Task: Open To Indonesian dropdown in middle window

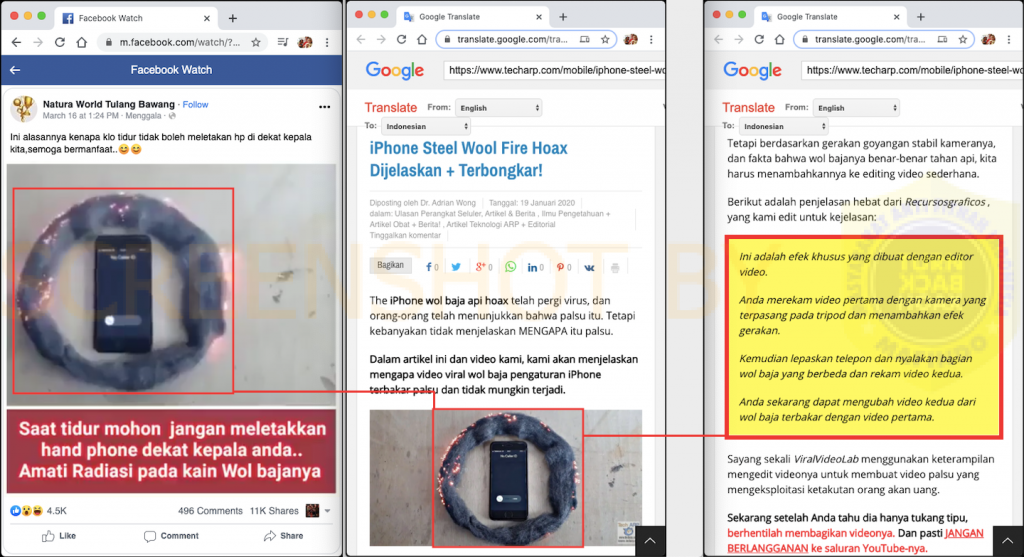Action: coord(426,126)
